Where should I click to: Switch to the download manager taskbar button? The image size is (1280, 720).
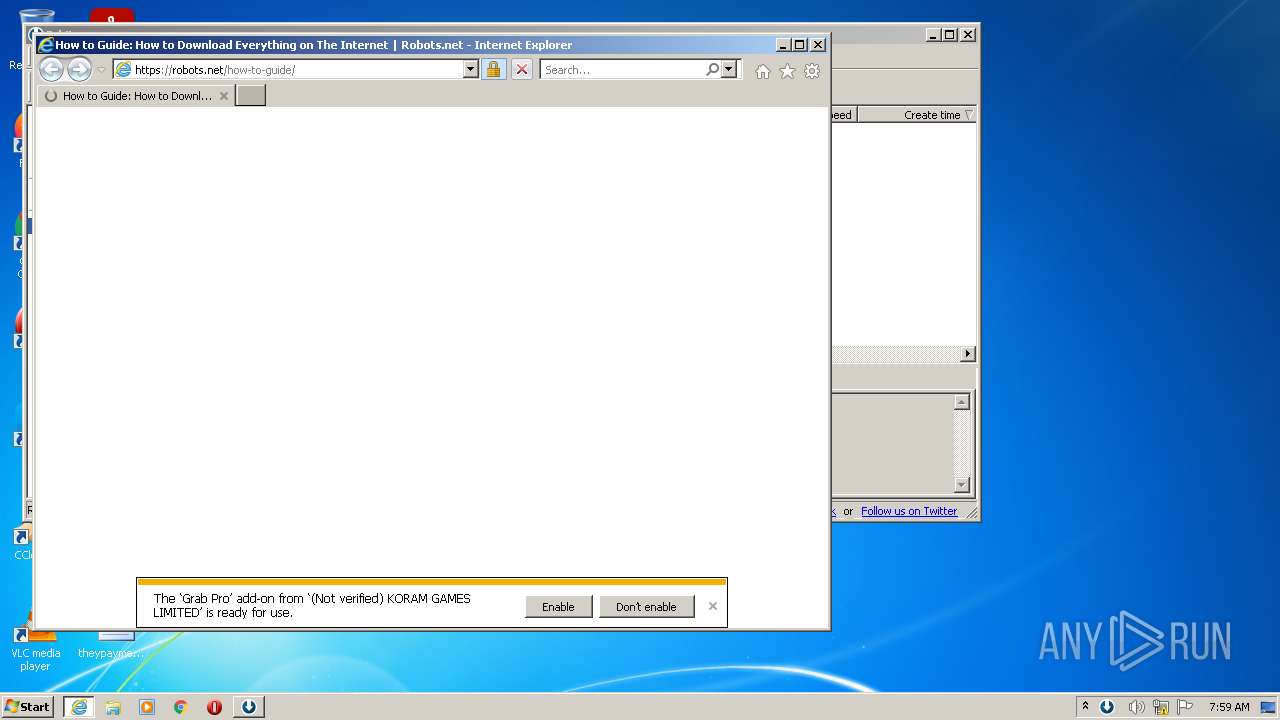coord(249,707)
